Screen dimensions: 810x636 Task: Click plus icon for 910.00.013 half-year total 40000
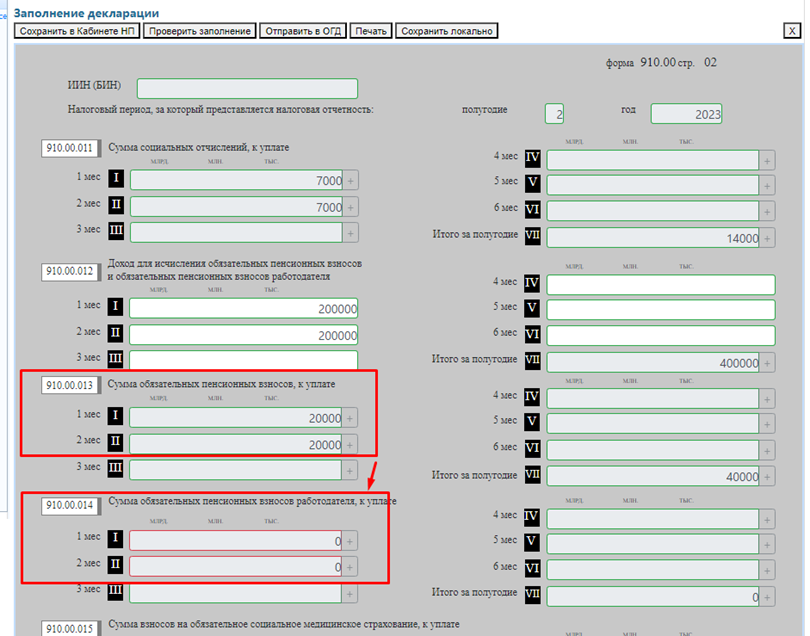click(767, 477)
